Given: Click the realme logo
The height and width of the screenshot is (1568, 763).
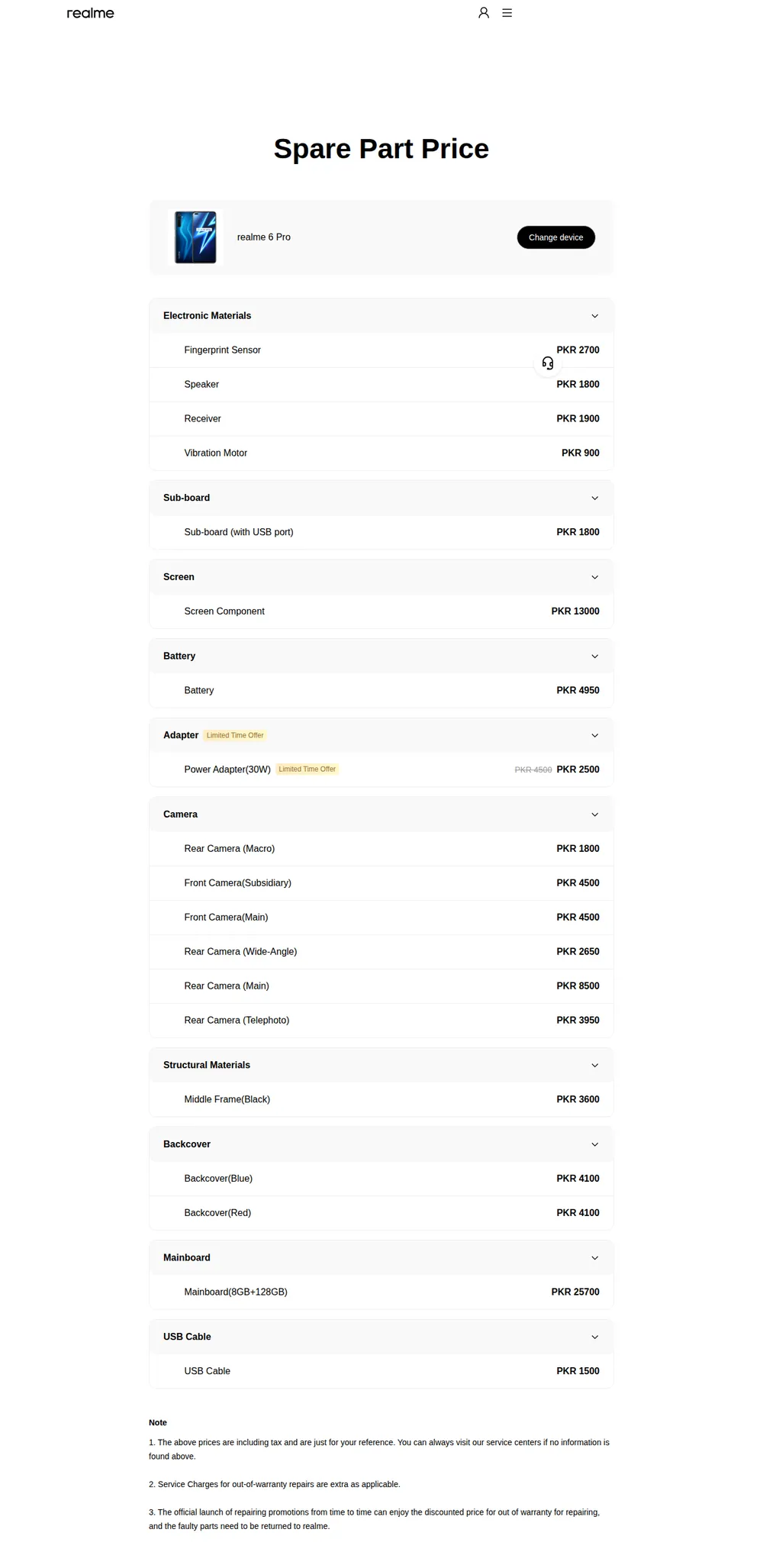Looking at the screenshot, I should tap(90, 13).
